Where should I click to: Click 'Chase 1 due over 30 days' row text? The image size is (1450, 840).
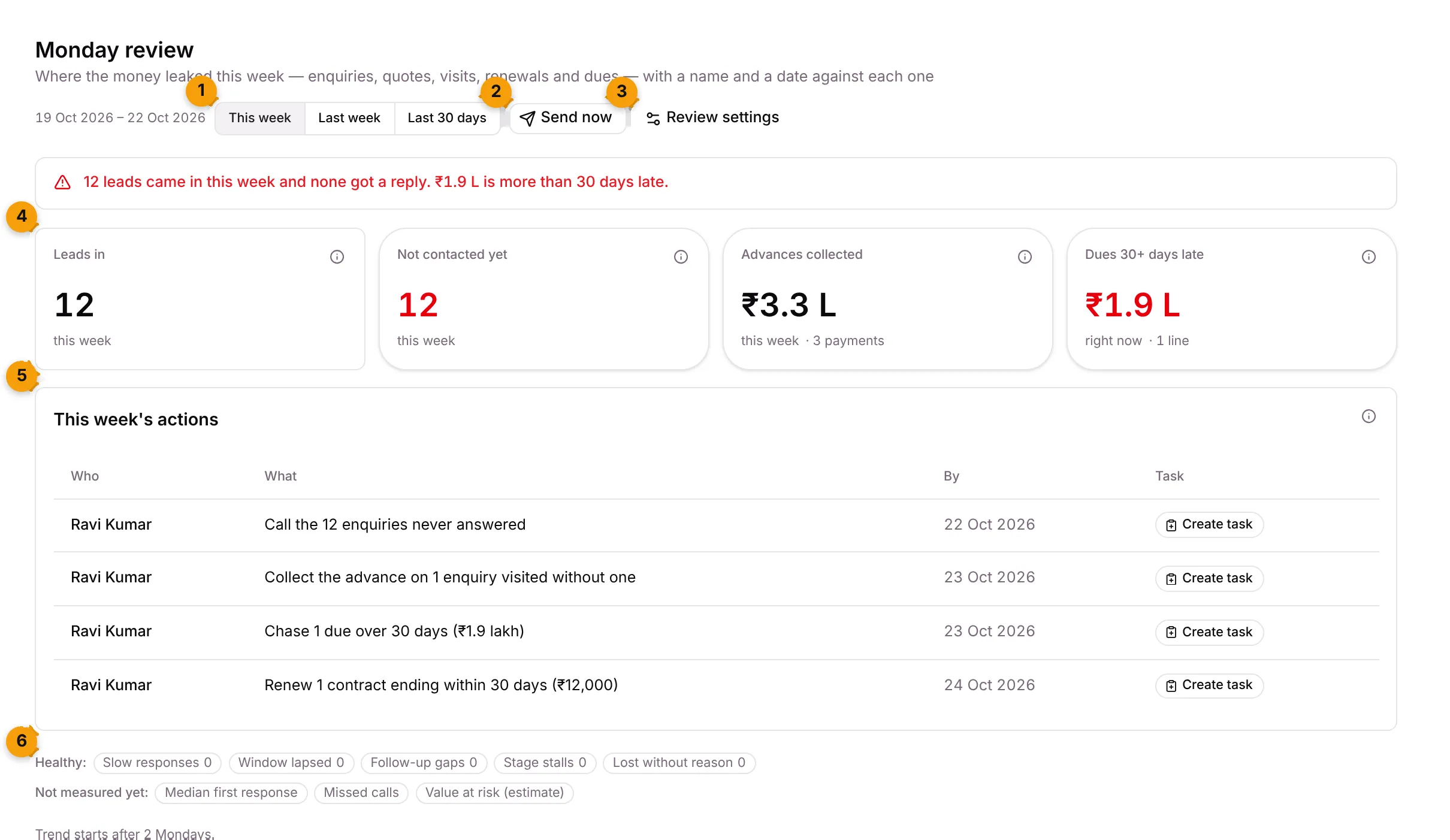[394, 631]
